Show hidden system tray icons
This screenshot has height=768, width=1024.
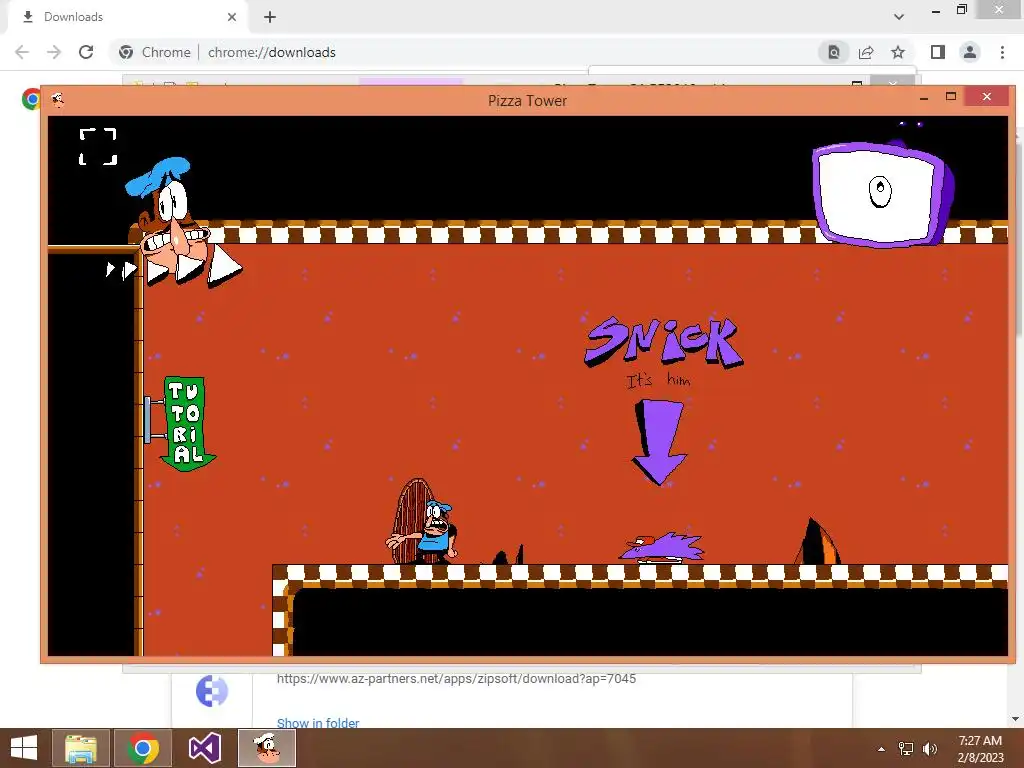click(882, 749)
